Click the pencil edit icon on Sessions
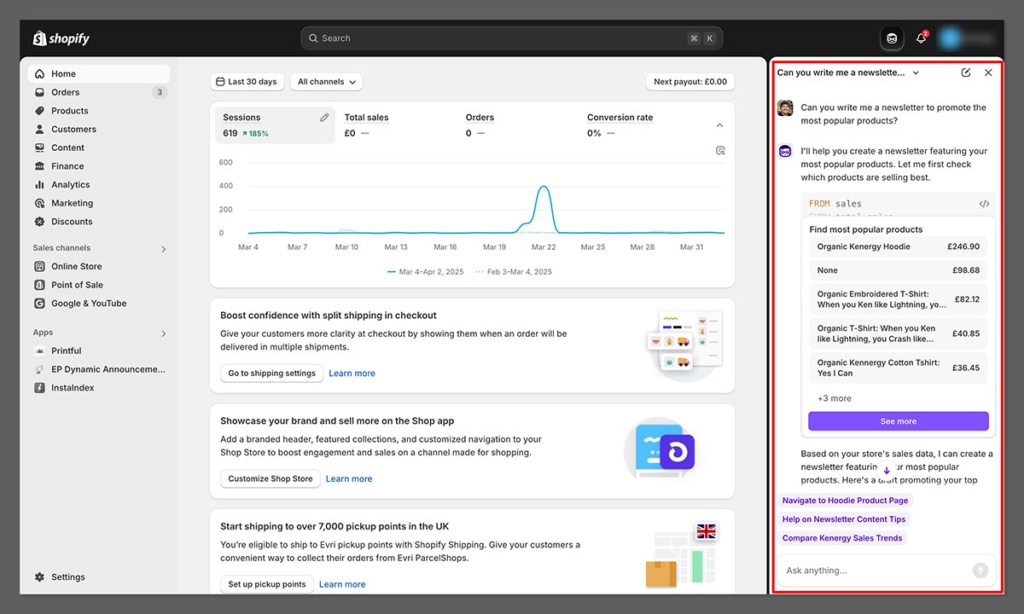Screen dimensions: 1024x614 point(324,118)
